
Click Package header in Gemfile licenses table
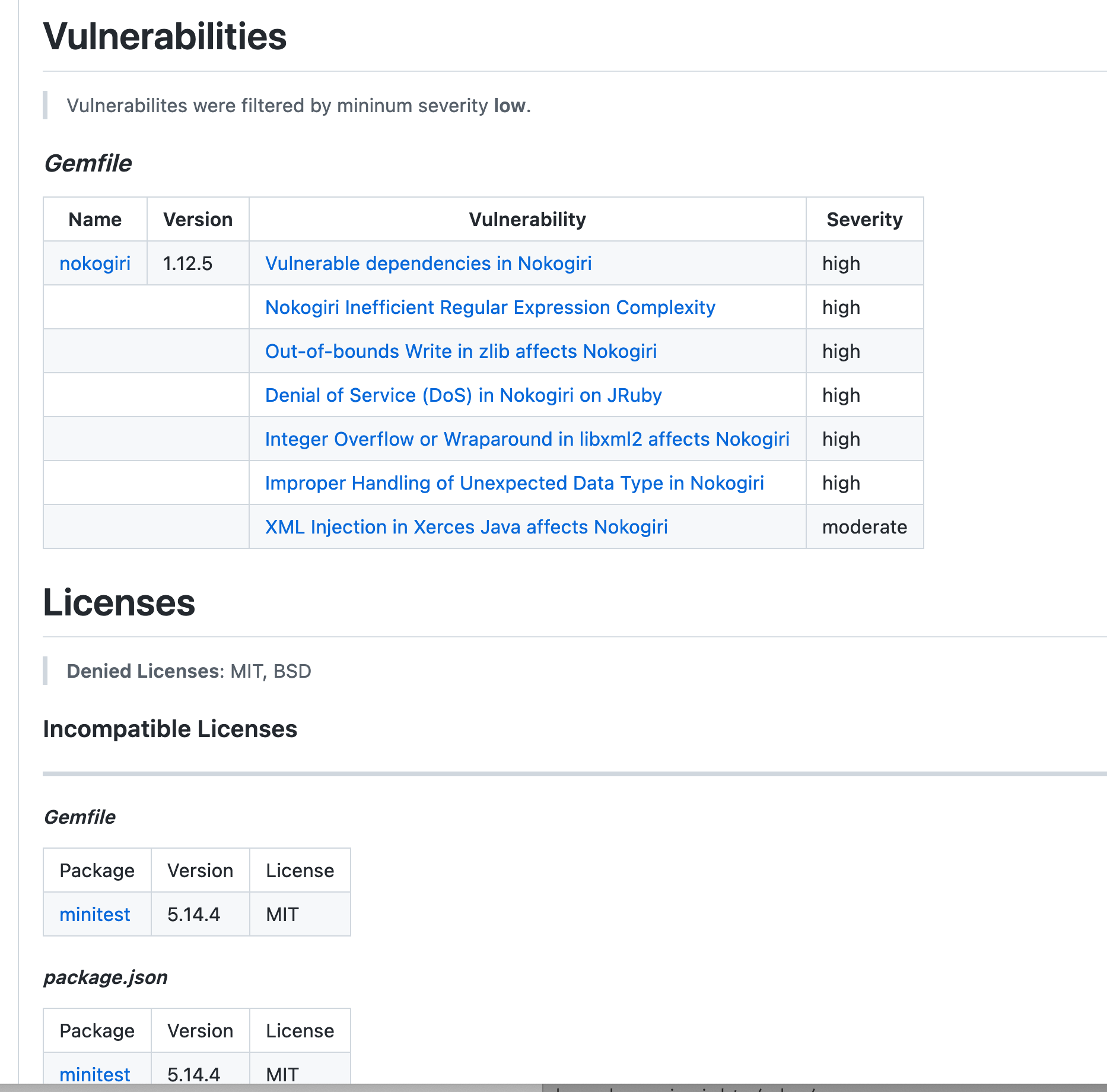[97, 871]
